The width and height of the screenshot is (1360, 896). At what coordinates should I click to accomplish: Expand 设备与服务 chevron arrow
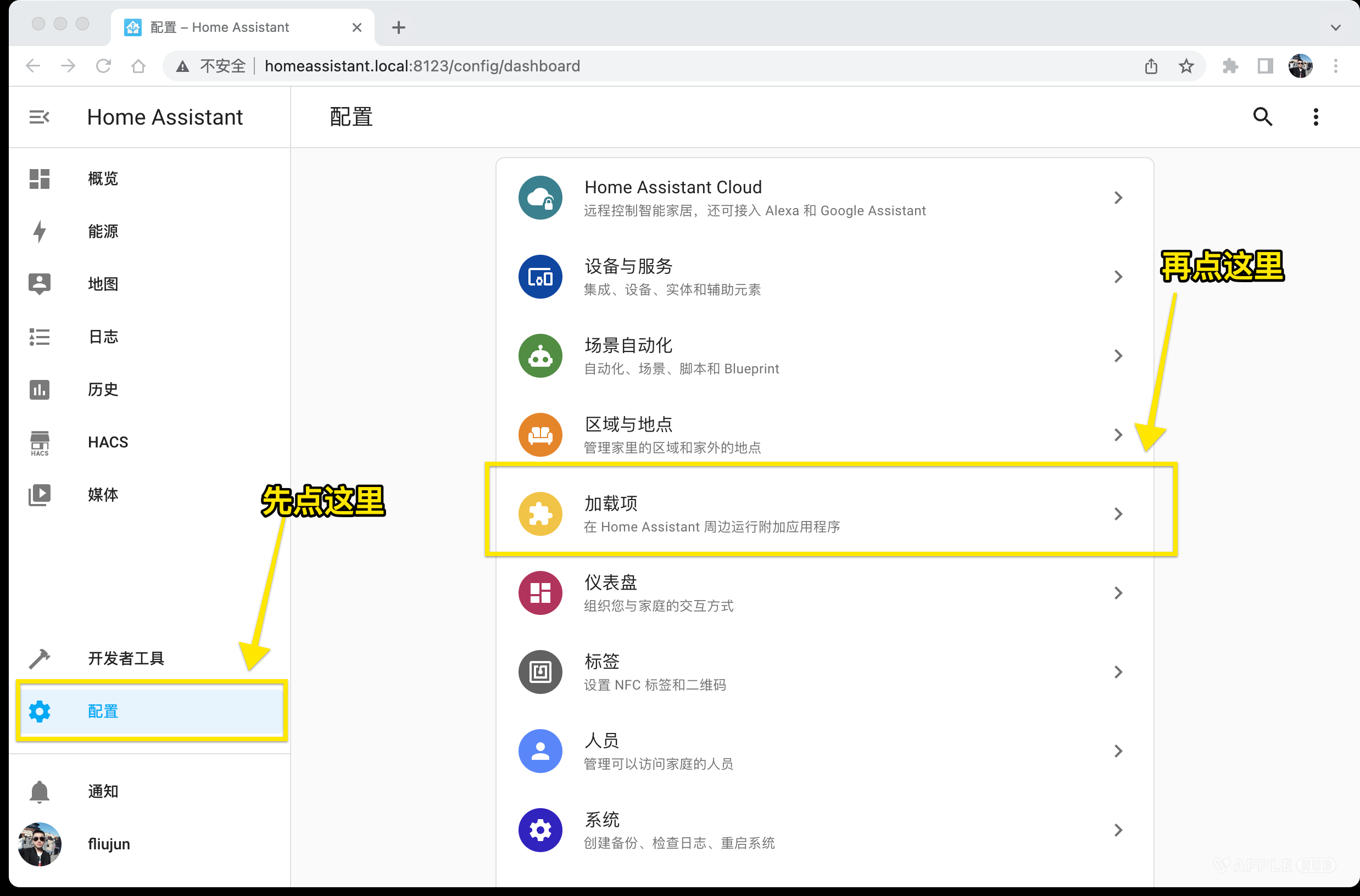coord(1118,277)
